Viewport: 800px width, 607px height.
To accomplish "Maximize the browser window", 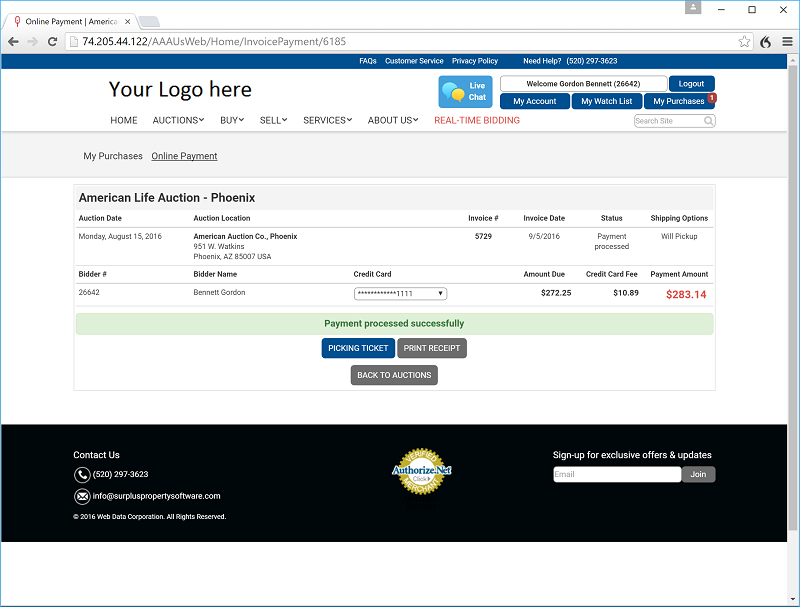I will point(752,9).
